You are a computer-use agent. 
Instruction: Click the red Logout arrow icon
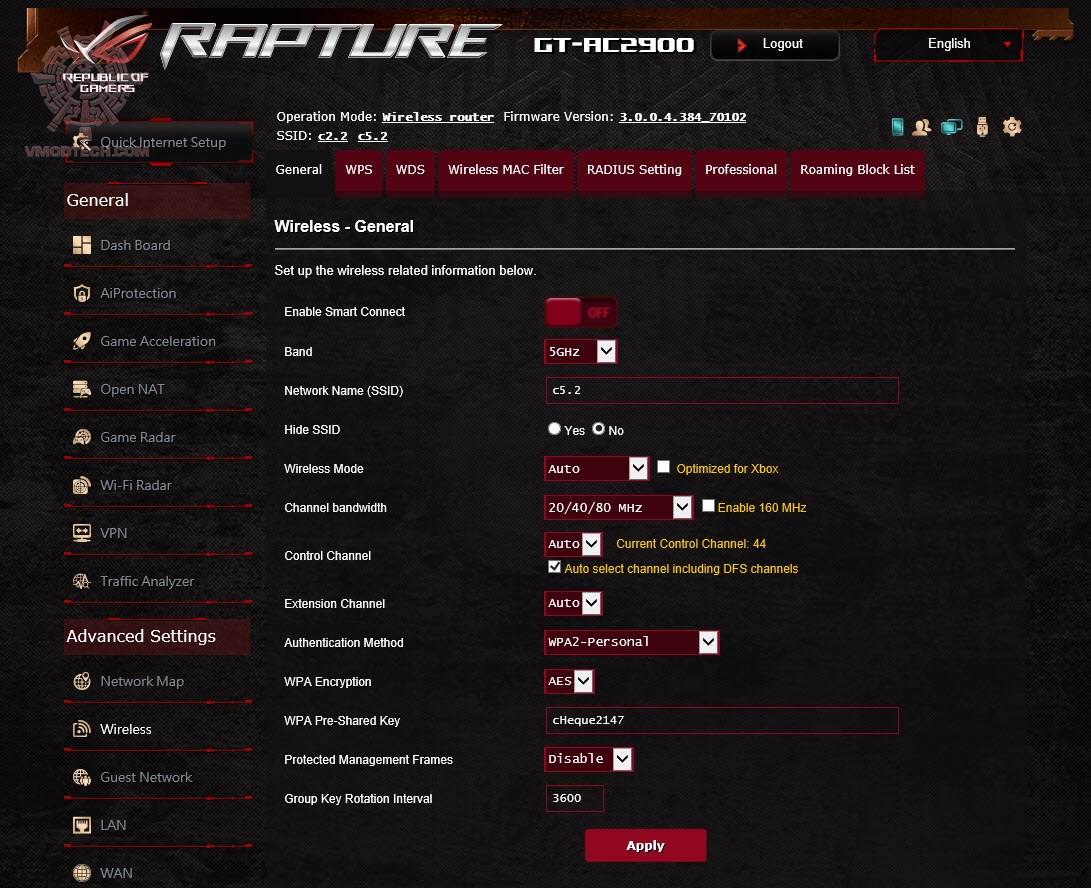pyautogui.click(x=742, y=45)
